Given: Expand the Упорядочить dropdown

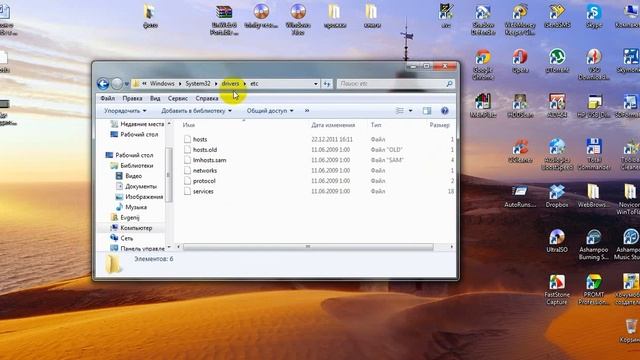Looking at the screenshot, I should (x=125, y=111).
